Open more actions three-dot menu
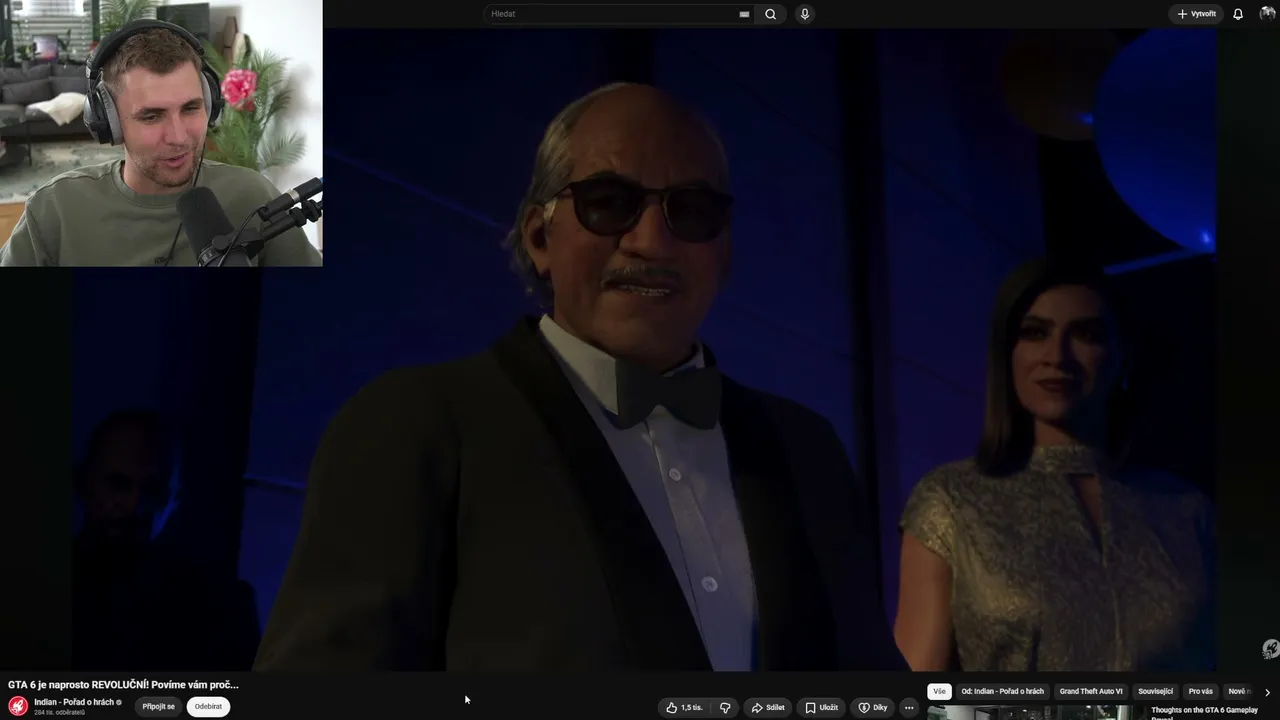This screenshot has width=1280, height=720. click(909, 707)
